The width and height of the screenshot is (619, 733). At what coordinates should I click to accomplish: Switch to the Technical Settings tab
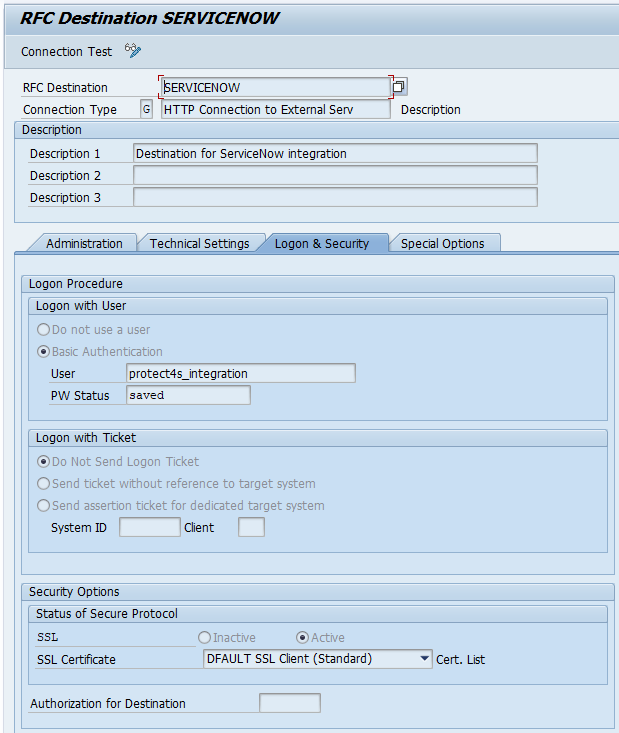pyautogui.click(x=200, y=244)
